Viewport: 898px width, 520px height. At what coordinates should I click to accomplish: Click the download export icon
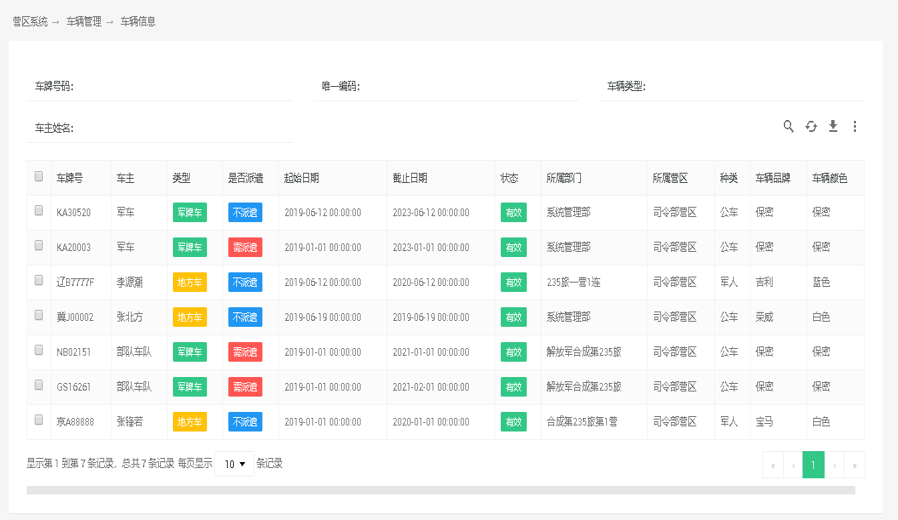pos(833,126)
